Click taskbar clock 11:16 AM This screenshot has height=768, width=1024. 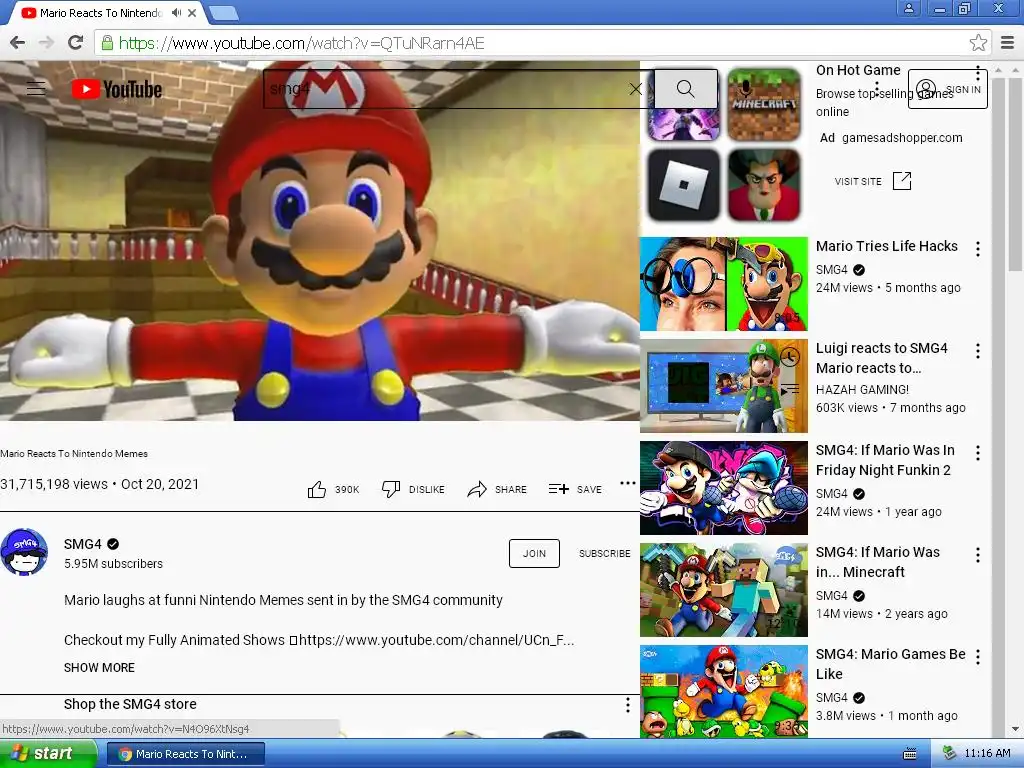(987, 754)
